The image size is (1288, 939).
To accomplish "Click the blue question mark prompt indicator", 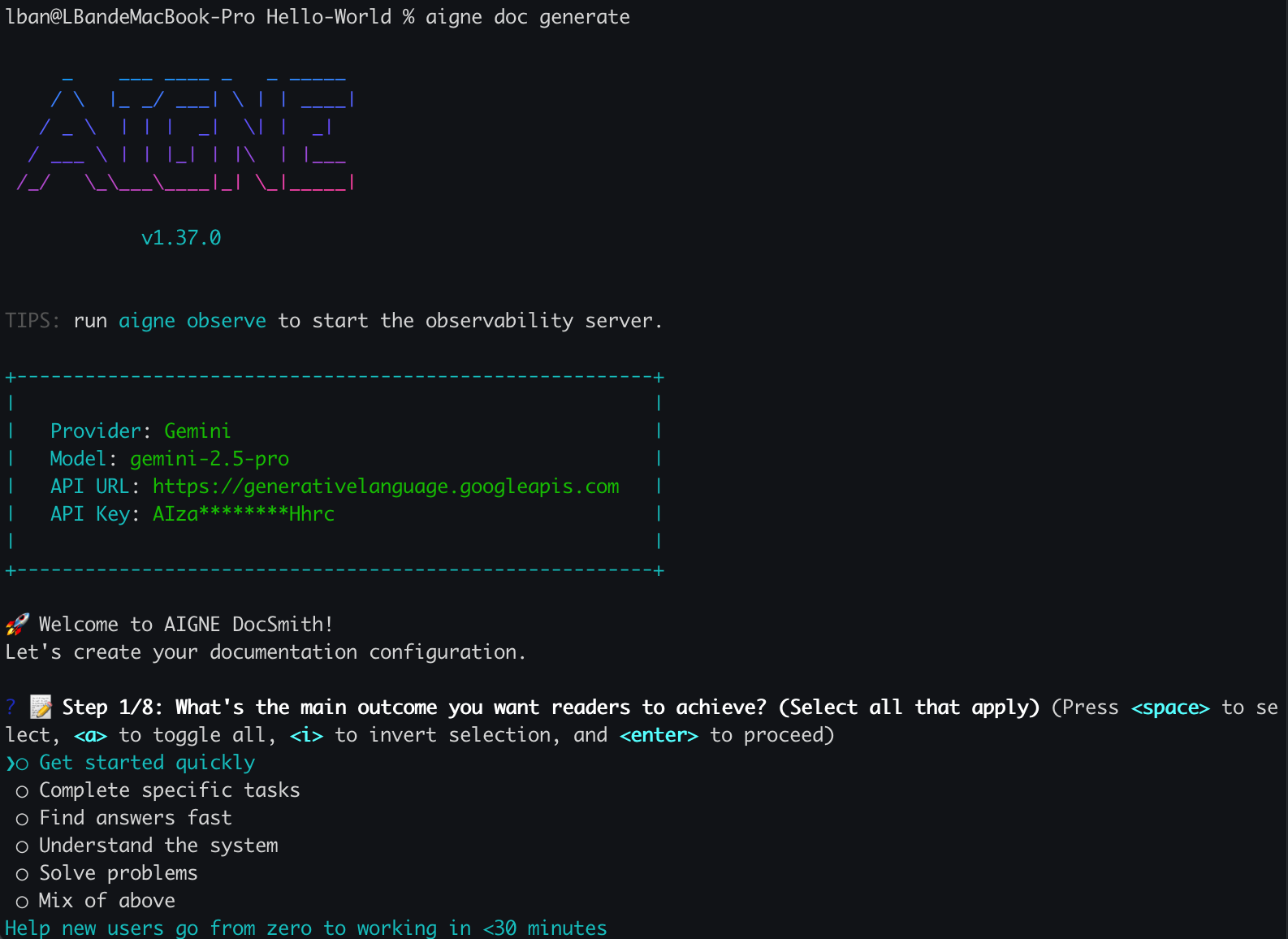I will pyautogui.click(x=11, y=707).
